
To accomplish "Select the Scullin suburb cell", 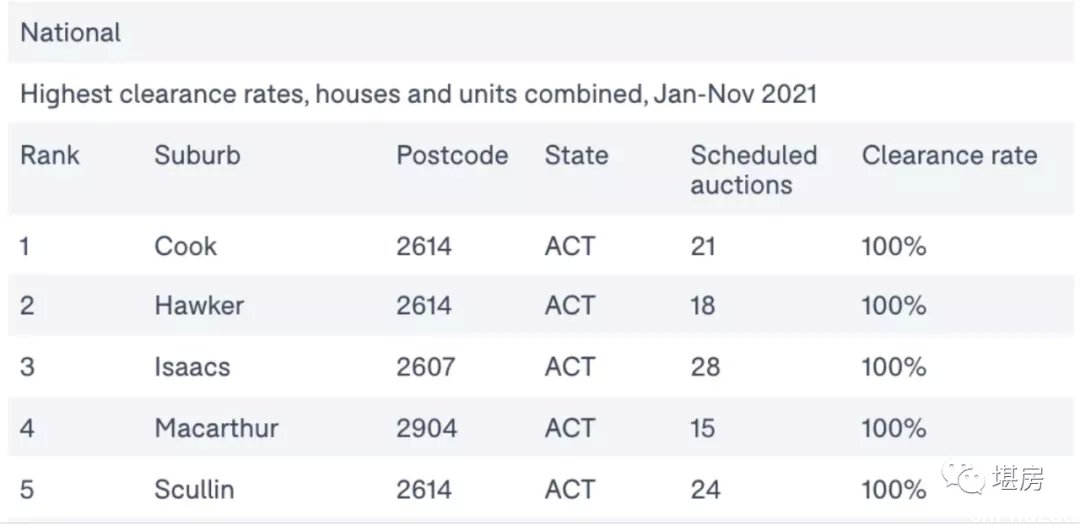I will coord(194,490).
